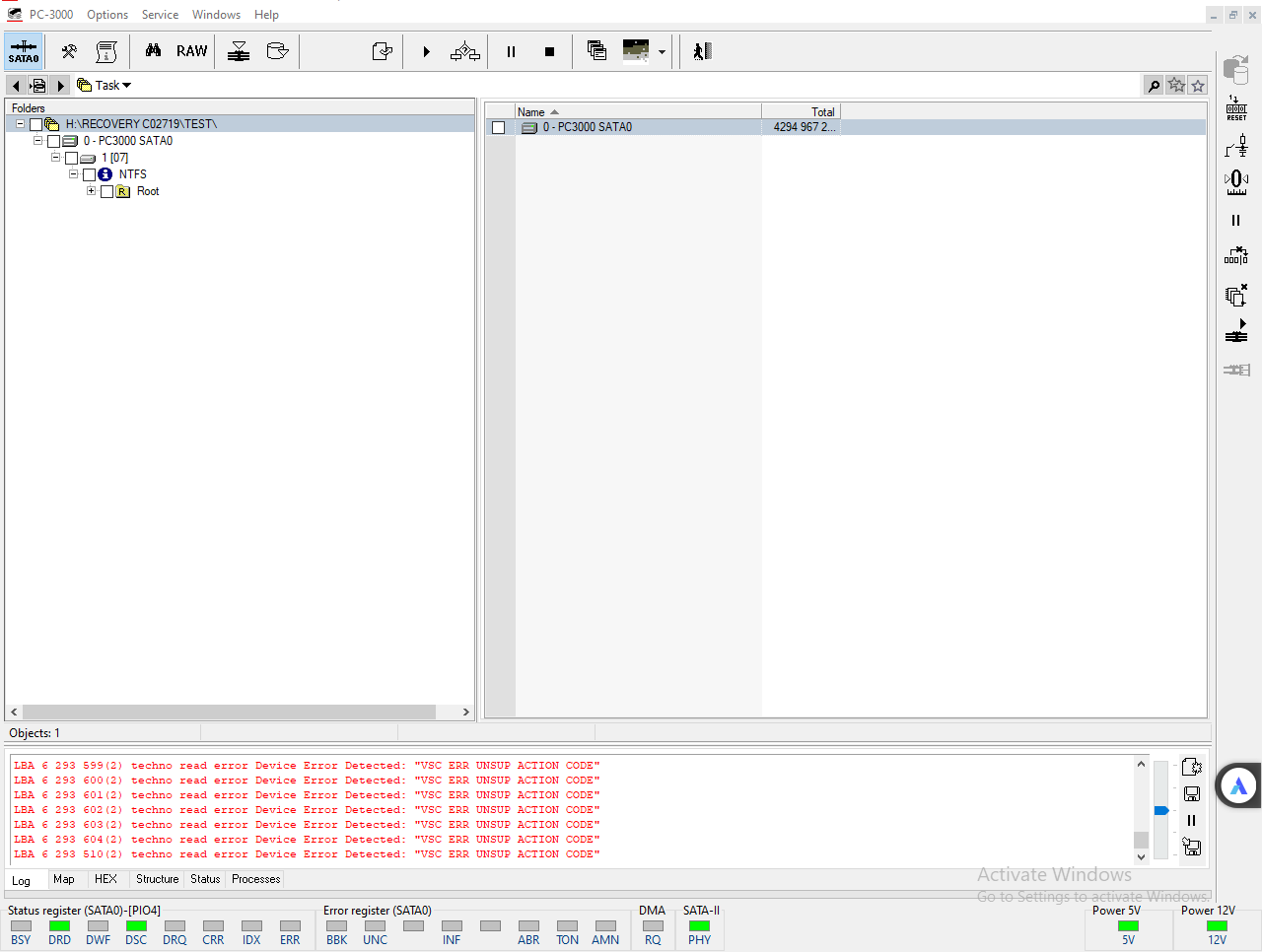Image resolution: width=1262 pixels, height=952 pixels.
Task: Open the RAW recovery tool
Action: [x=191, y=51]
